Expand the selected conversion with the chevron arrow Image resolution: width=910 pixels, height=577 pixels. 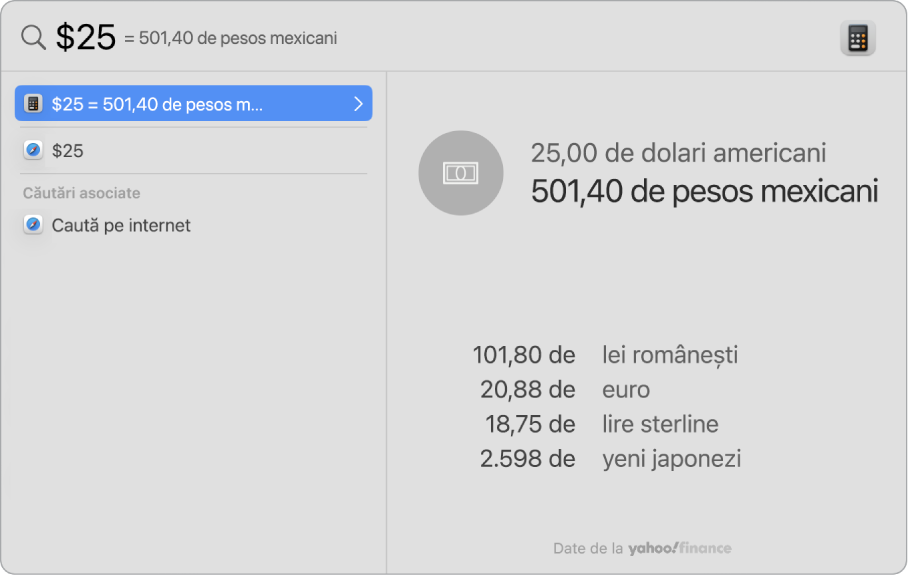click(360, 103)
